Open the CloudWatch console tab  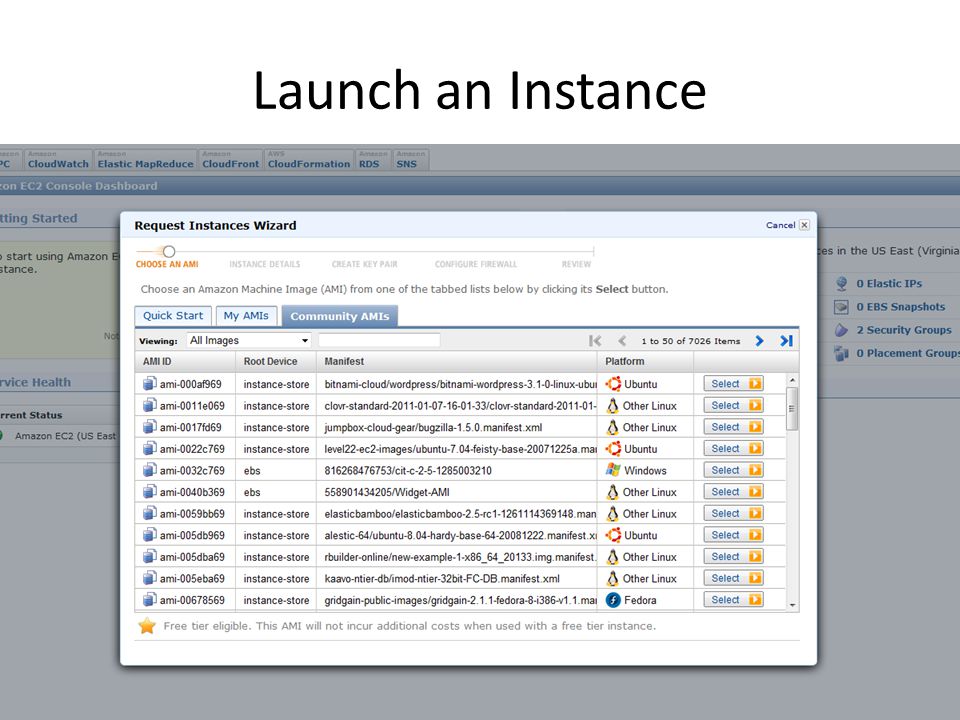click(58, 160)
